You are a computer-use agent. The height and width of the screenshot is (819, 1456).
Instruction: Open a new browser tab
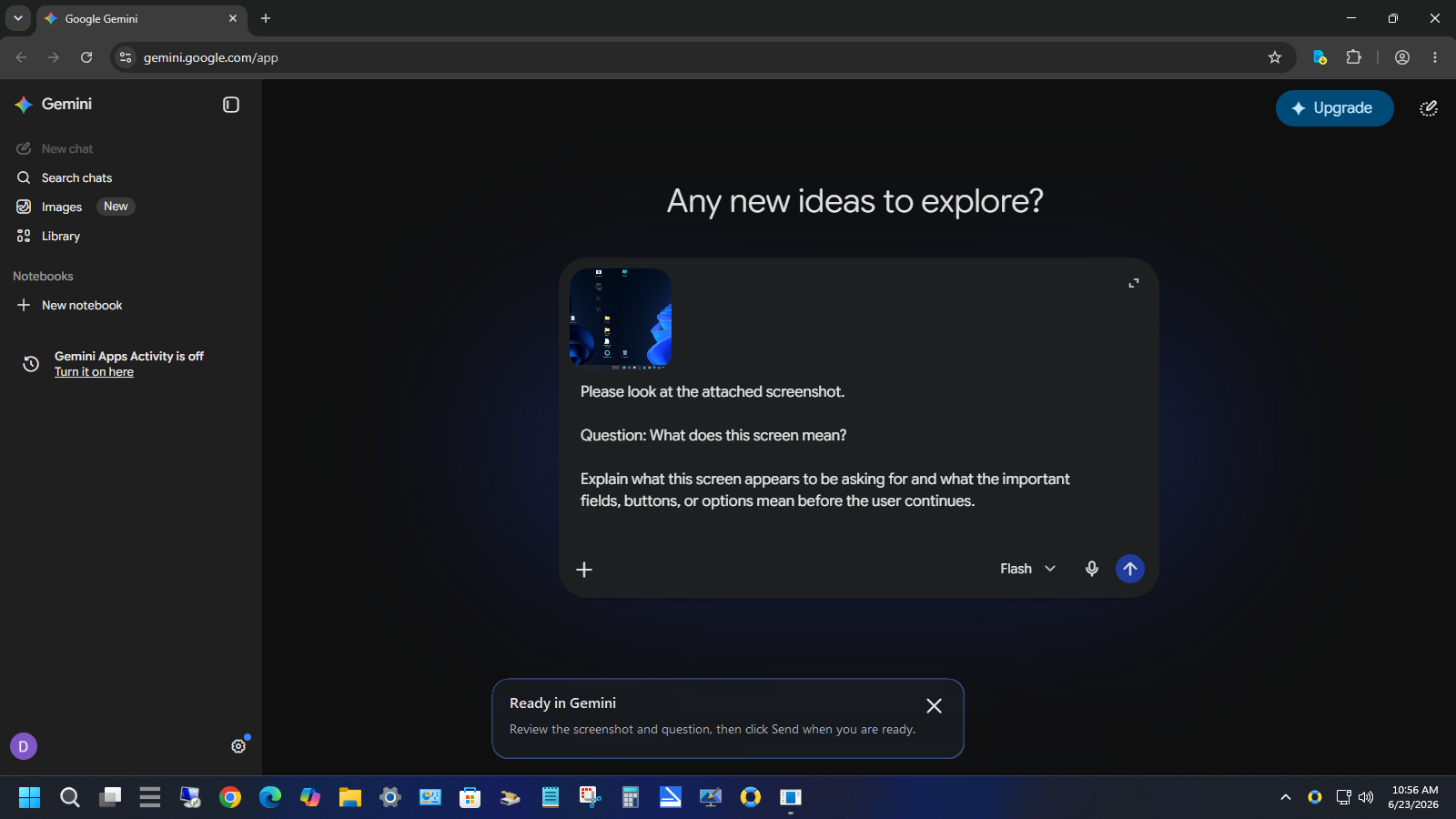tap(266, 18)
